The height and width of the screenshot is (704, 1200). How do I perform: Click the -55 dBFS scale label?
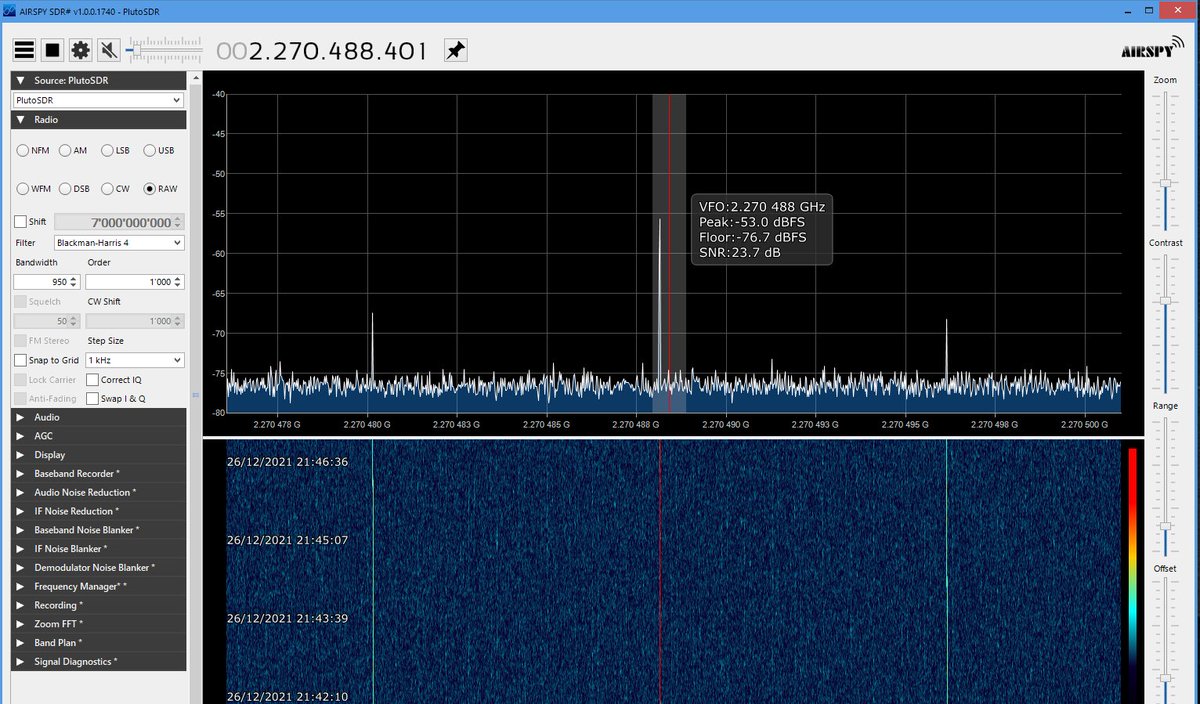[218, 214]
